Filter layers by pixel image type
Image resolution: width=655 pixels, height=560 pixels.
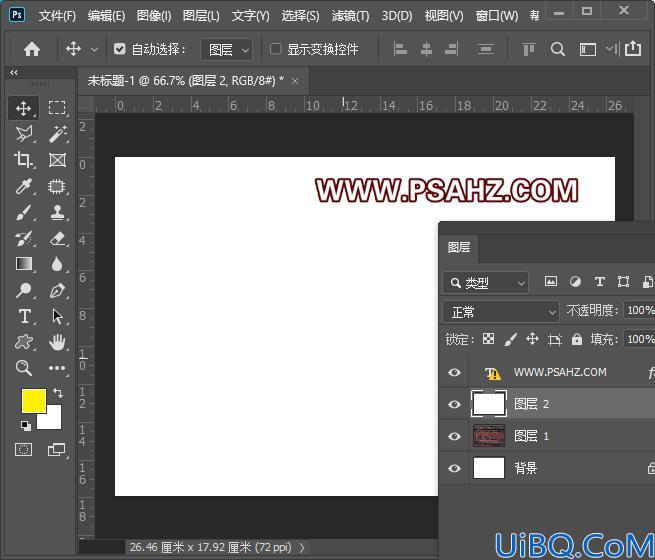(x=551, y=281)
